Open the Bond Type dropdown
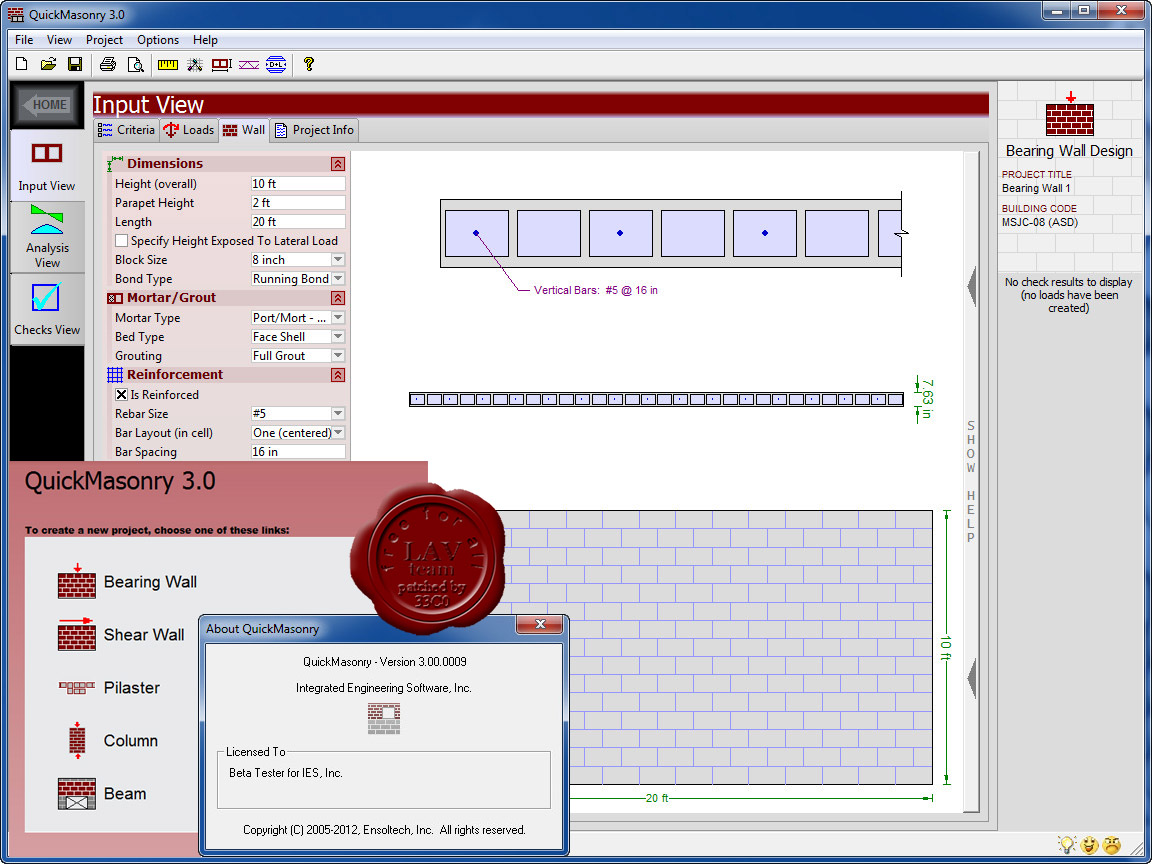 point(338,278)
